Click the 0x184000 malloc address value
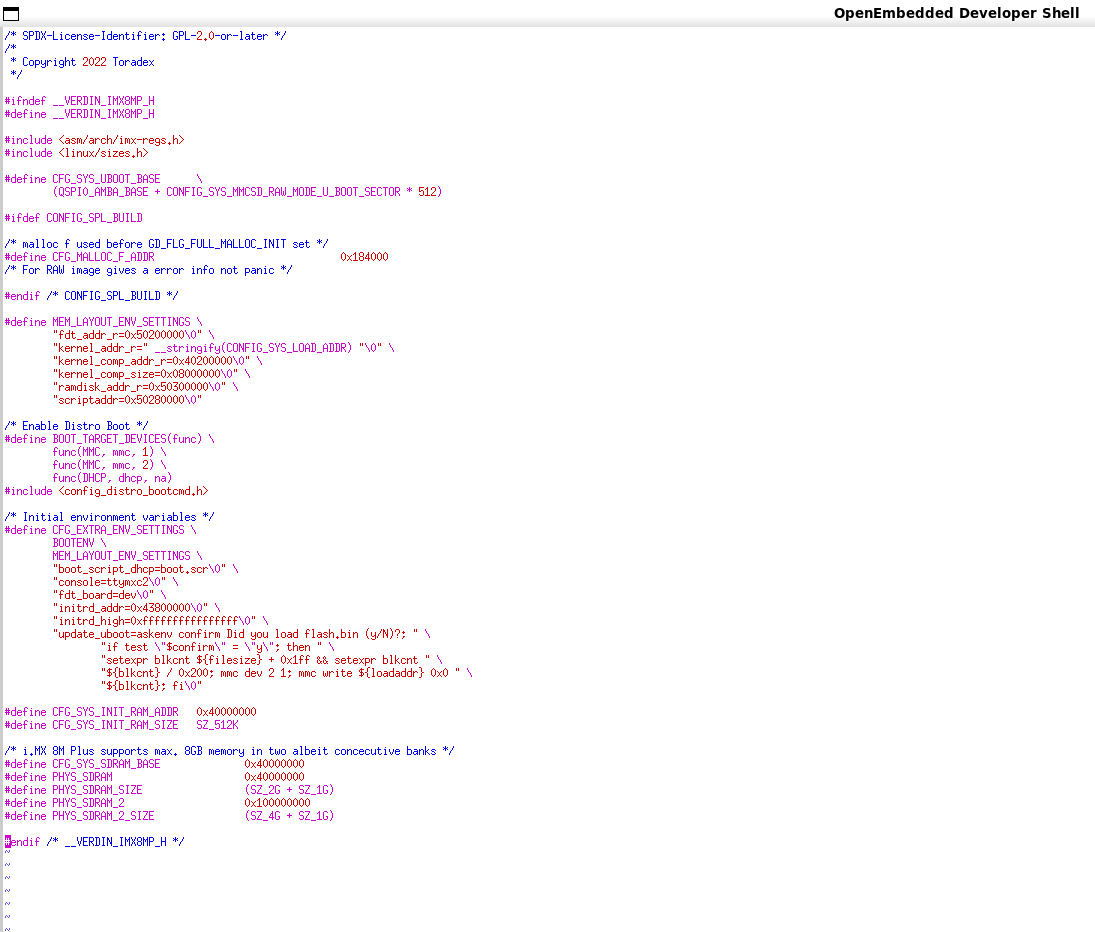The height and width of the screenshot is (932, 1095). click(x=364, y=257)
